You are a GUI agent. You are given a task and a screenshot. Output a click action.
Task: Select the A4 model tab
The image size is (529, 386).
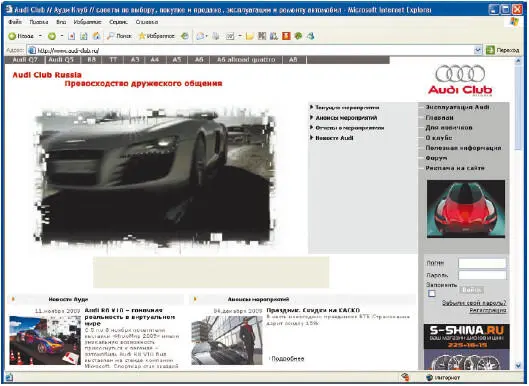pos(155,60)
